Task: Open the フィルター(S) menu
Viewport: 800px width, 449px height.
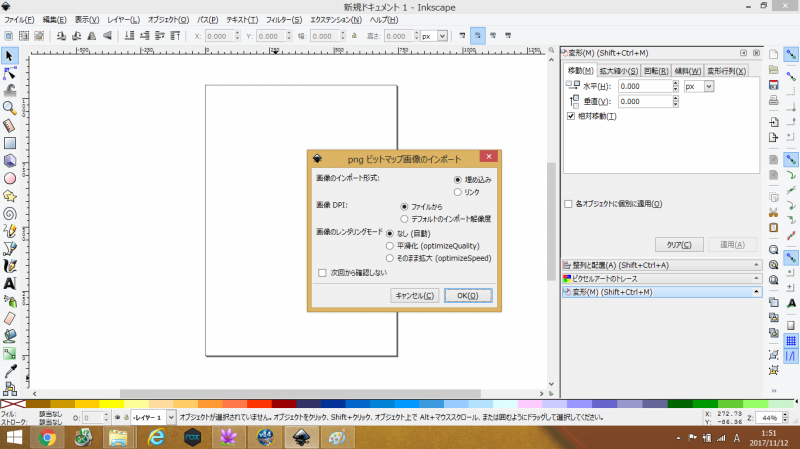Action: (284, 20)
